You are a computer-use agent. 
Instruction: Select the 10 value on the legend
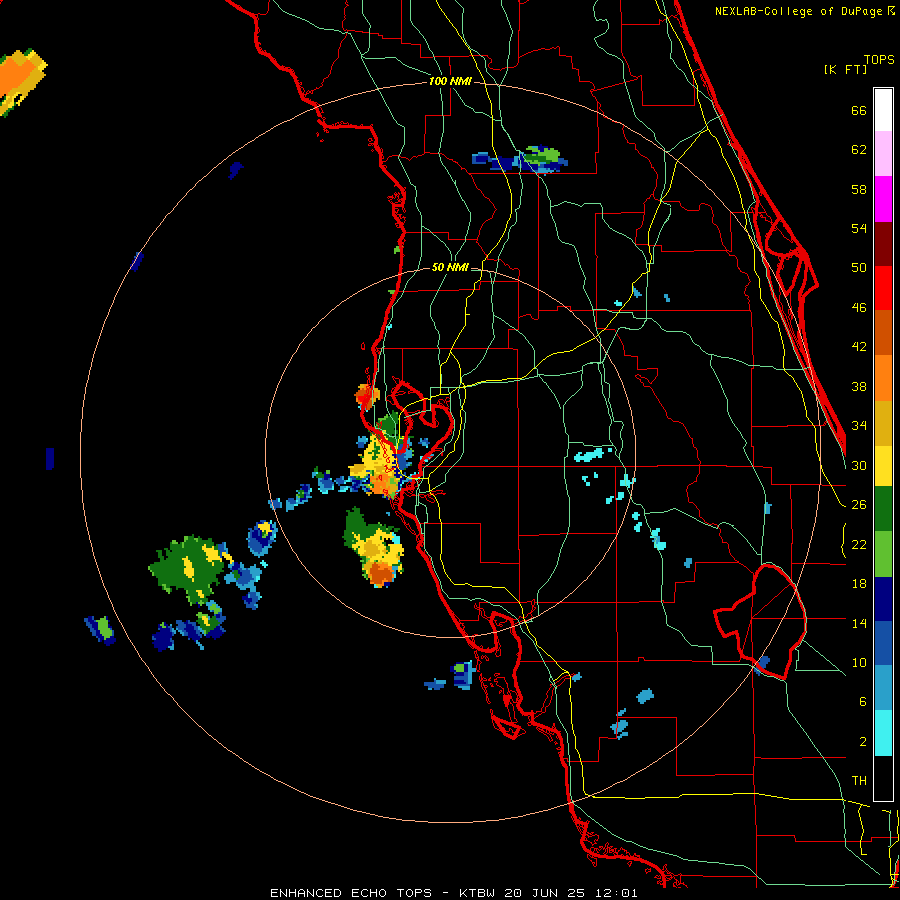[859, 662]
